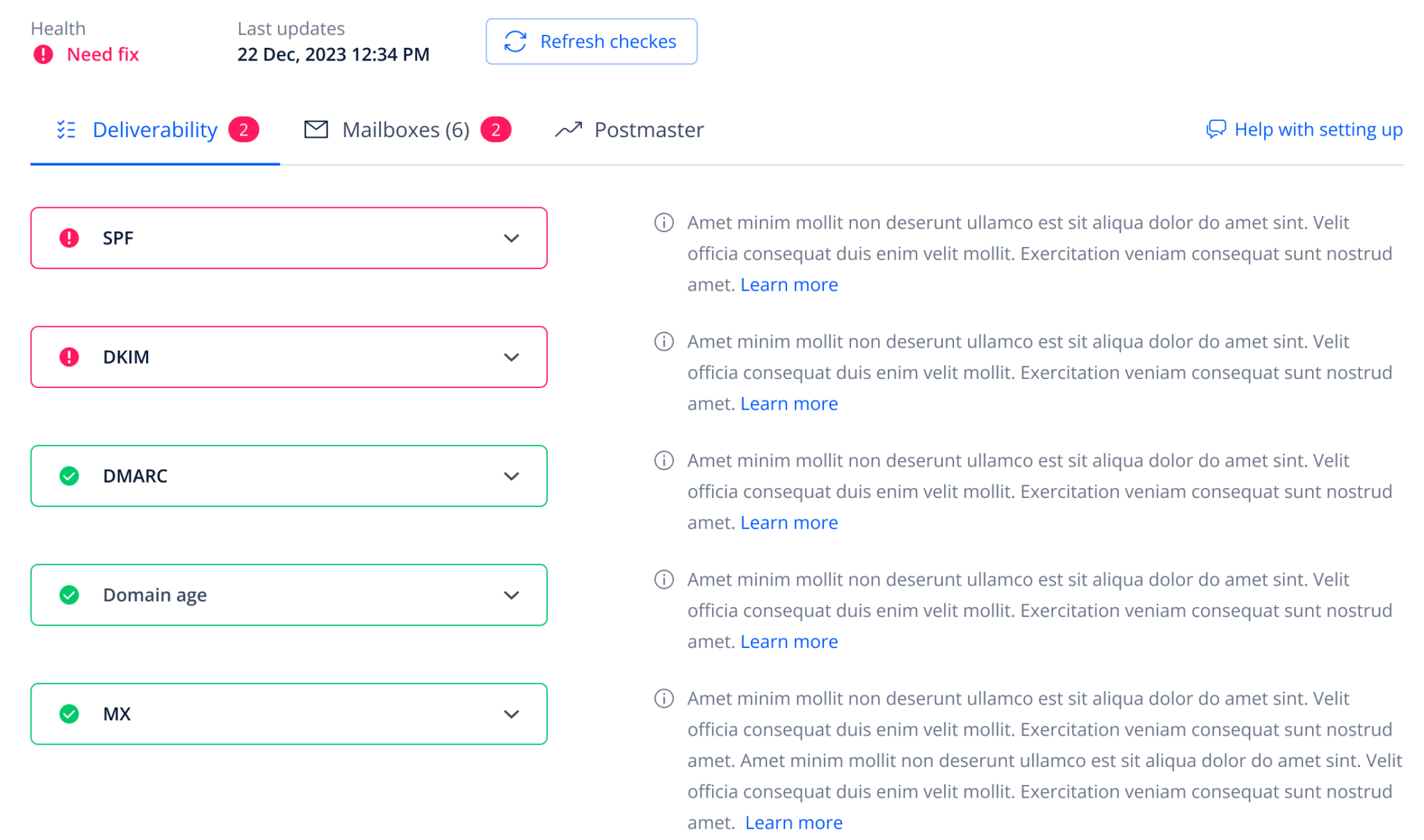The height and width of the screenshot is (840, 1424).
Task: Click the red Need fix health status icon
Action: click(x=43, y=54)
